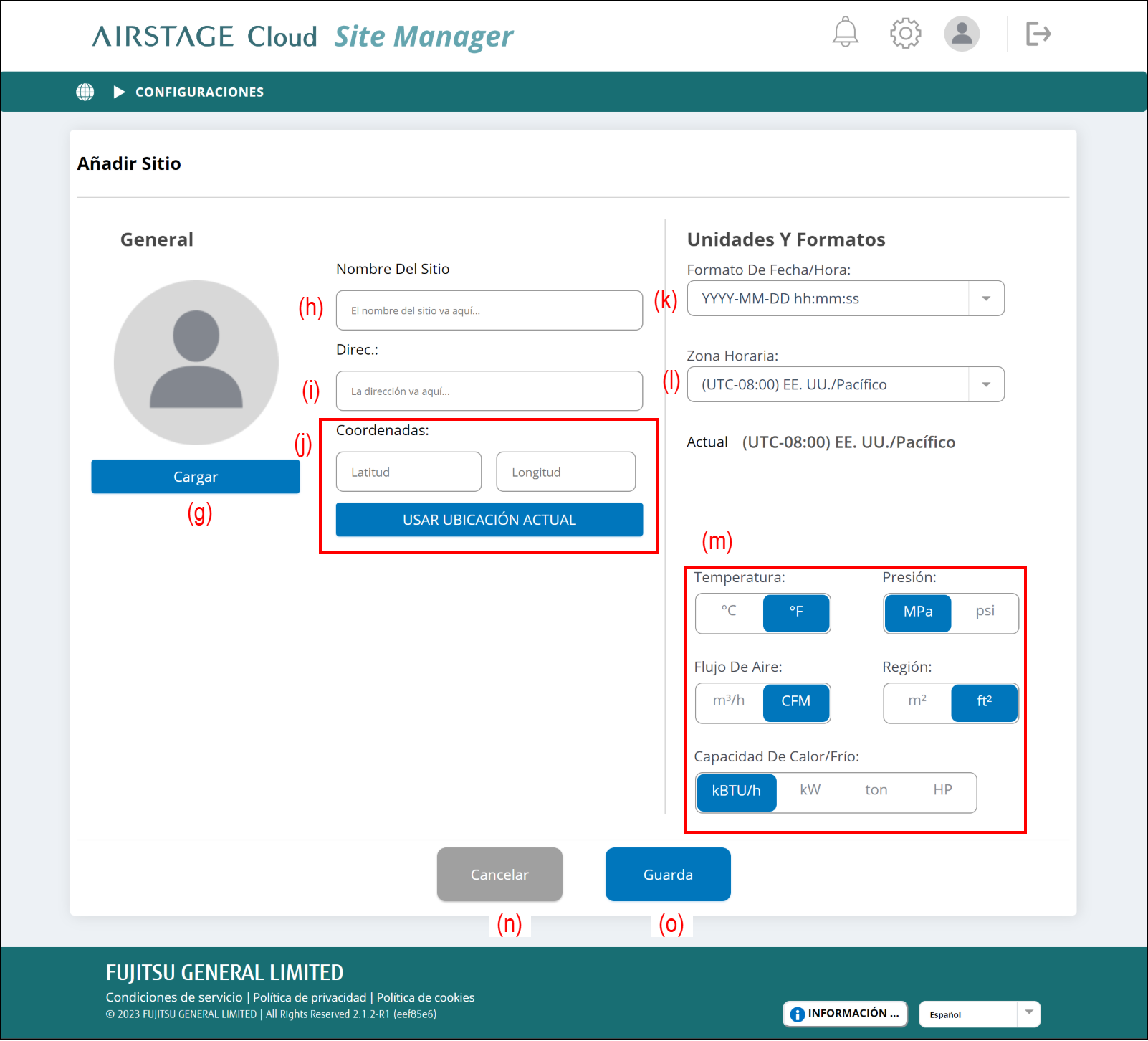Click the Guarda button
The image size is (1148, 1041).
667,875
